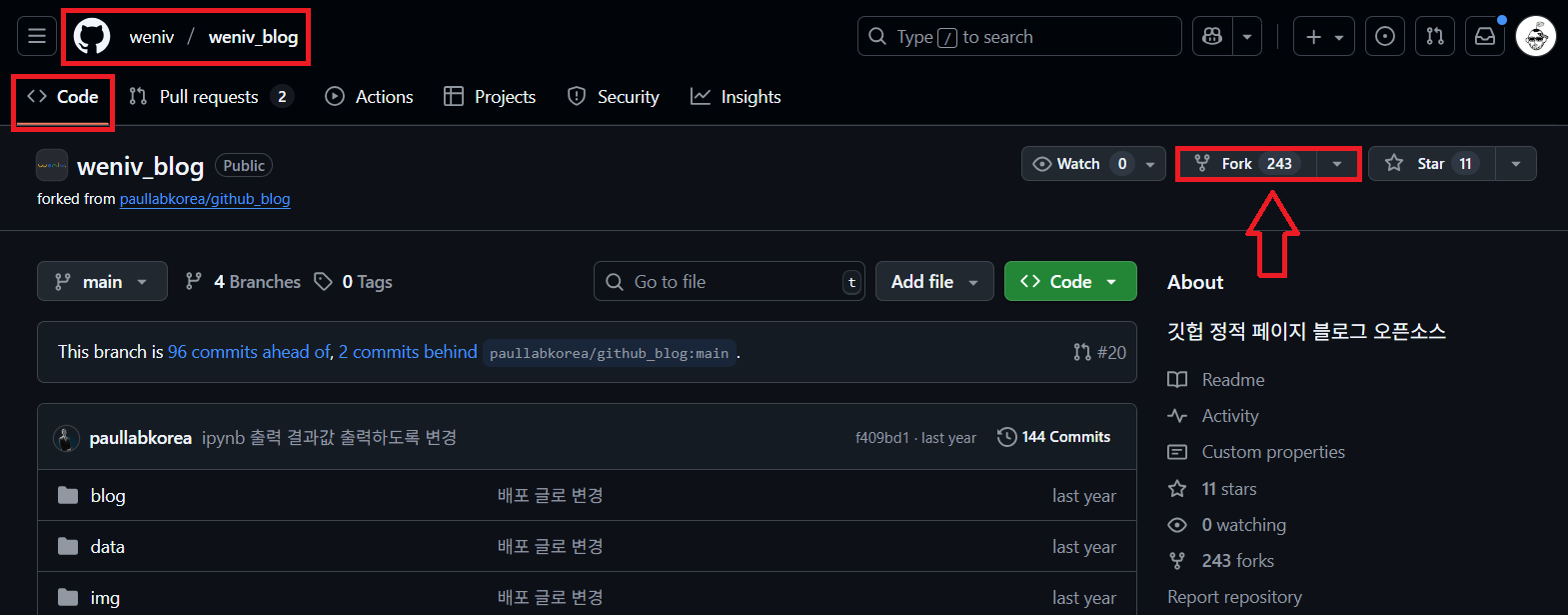
Task: Open pull requests icon in header
Action: point(1435,37)
